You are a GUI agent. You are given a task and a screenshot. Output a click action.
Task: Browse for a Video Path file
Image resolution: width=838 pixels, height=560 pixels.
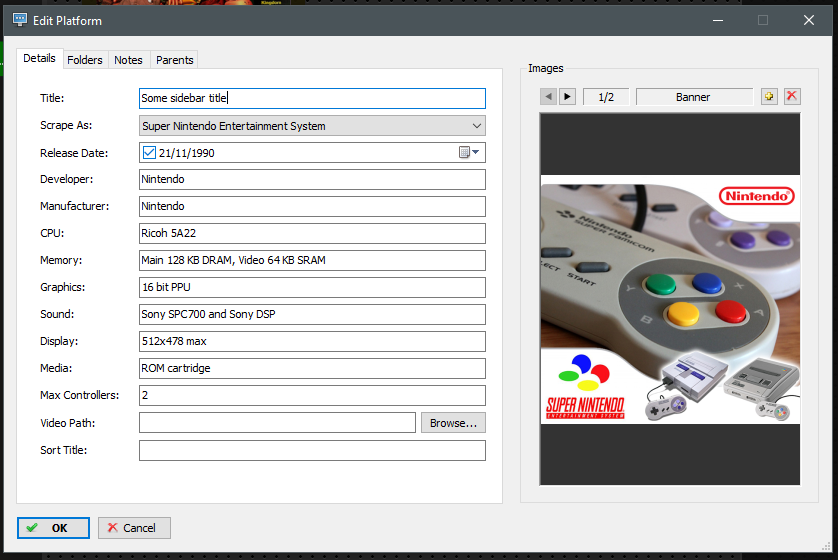tap(453, 423)
